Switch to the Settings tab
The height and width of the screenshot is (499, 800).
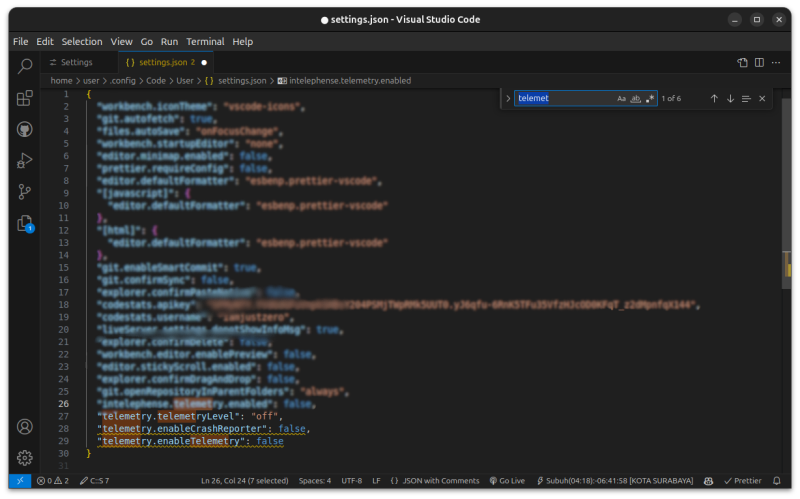coord(76,62)
